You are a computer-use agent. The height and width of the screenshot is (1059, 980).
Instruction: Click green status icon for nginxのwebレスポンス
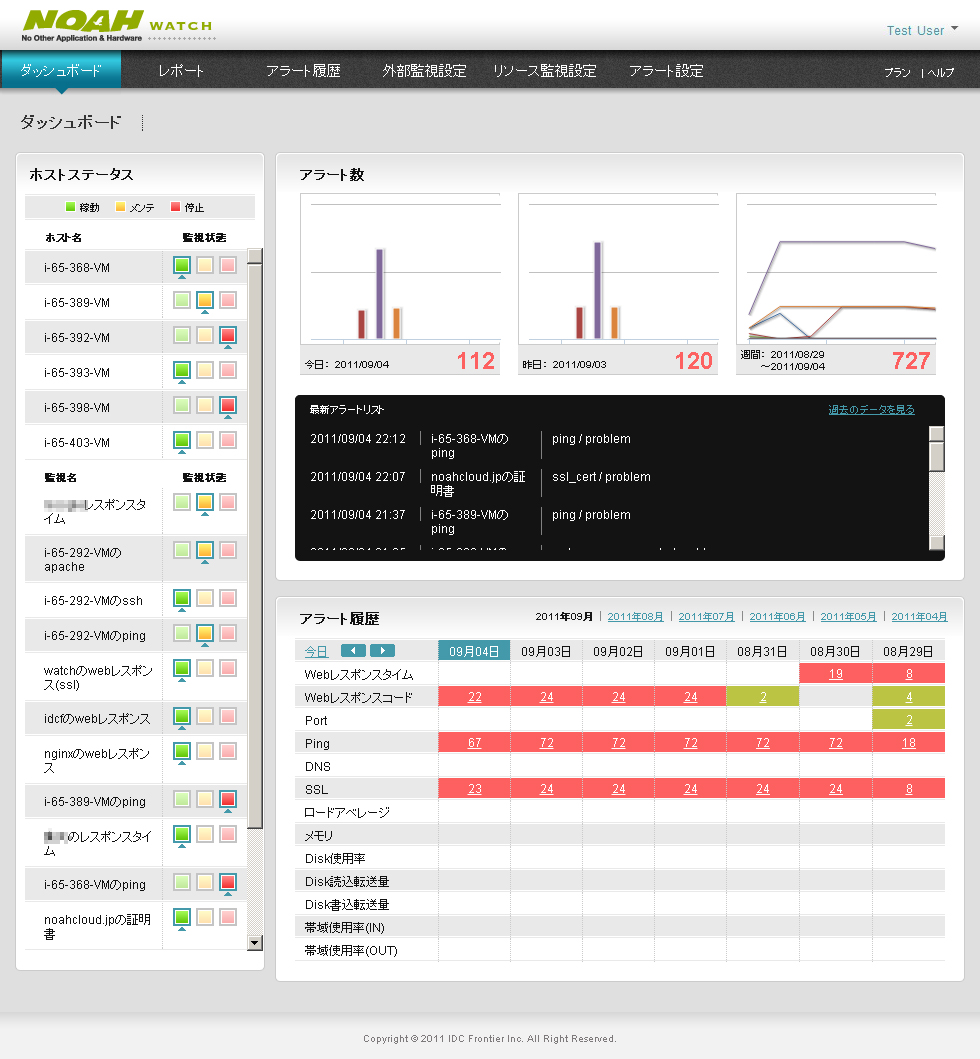point(182,751)
